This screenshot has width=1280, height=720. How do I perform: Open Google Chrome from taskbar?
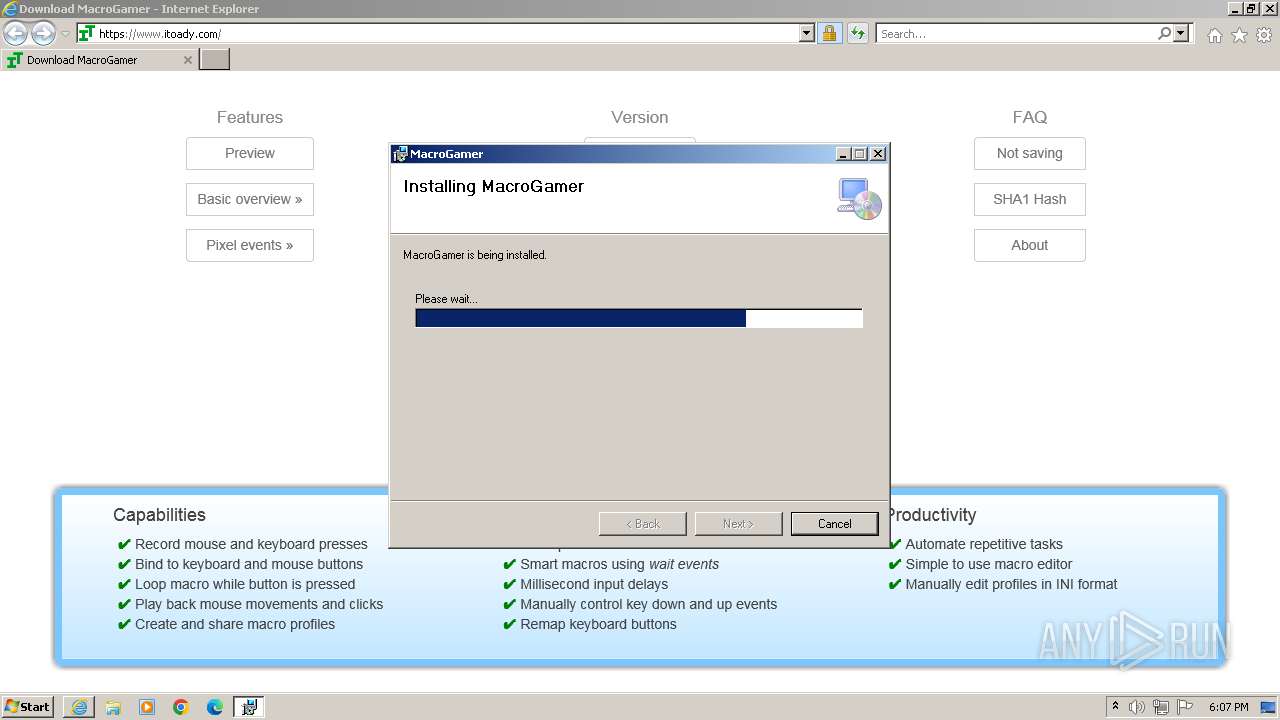pyautogui.click(x=181, y=707)
